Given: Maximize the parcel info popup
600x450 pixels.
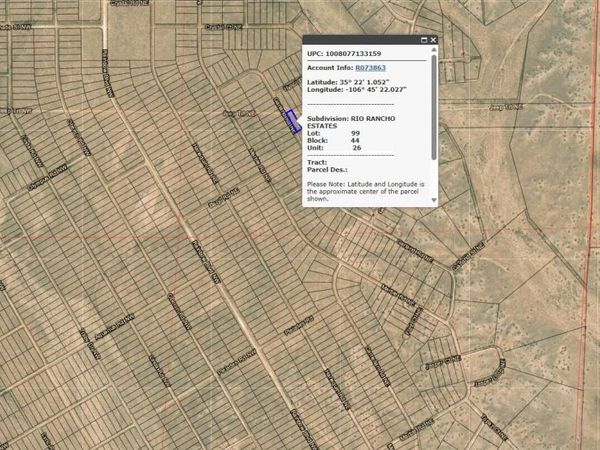Looking at the screenshot, I should click(x=424, y=40).
